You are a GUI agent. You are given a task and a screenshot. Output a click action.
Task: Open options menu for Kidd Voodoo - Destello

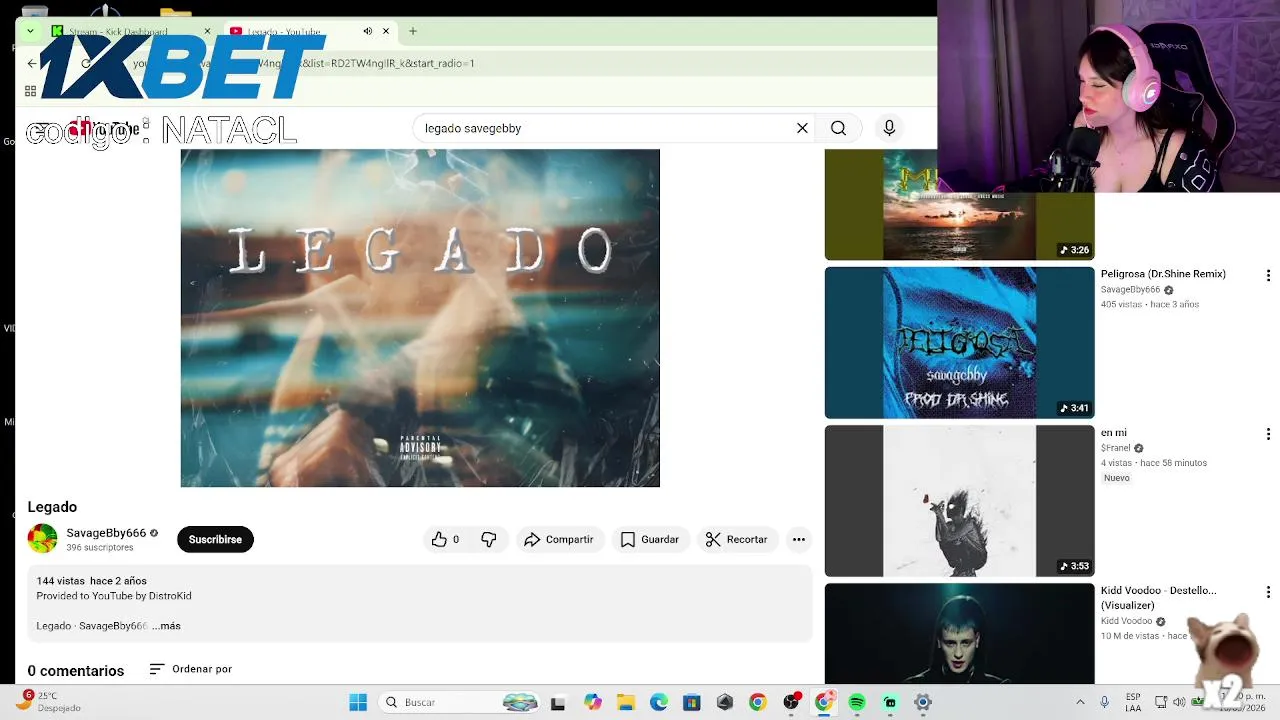point(1268,592)
